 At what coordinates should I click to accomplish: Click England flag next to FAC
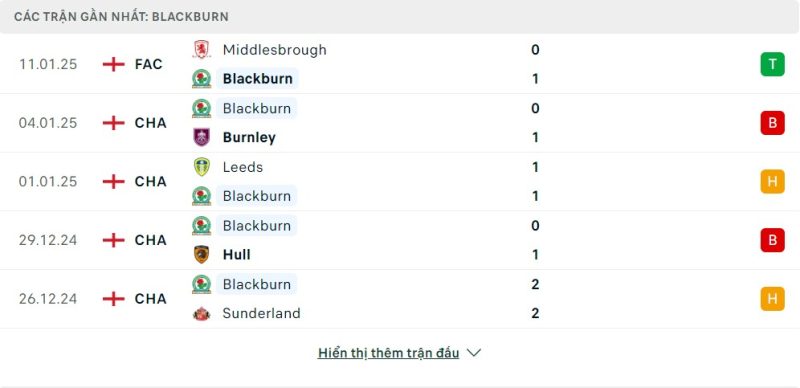pos(113,64)
